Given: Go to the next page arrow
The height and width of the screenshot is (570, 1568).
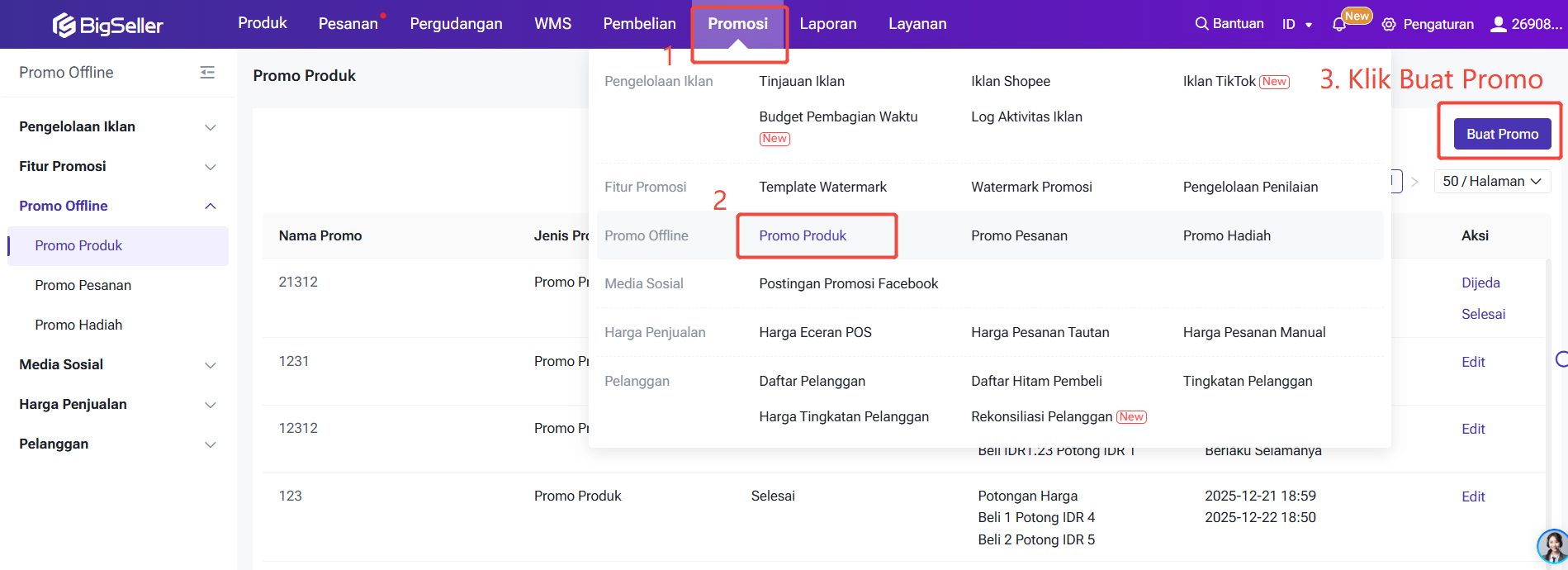Looking at the screenshot, I should tap(1414, 182).
